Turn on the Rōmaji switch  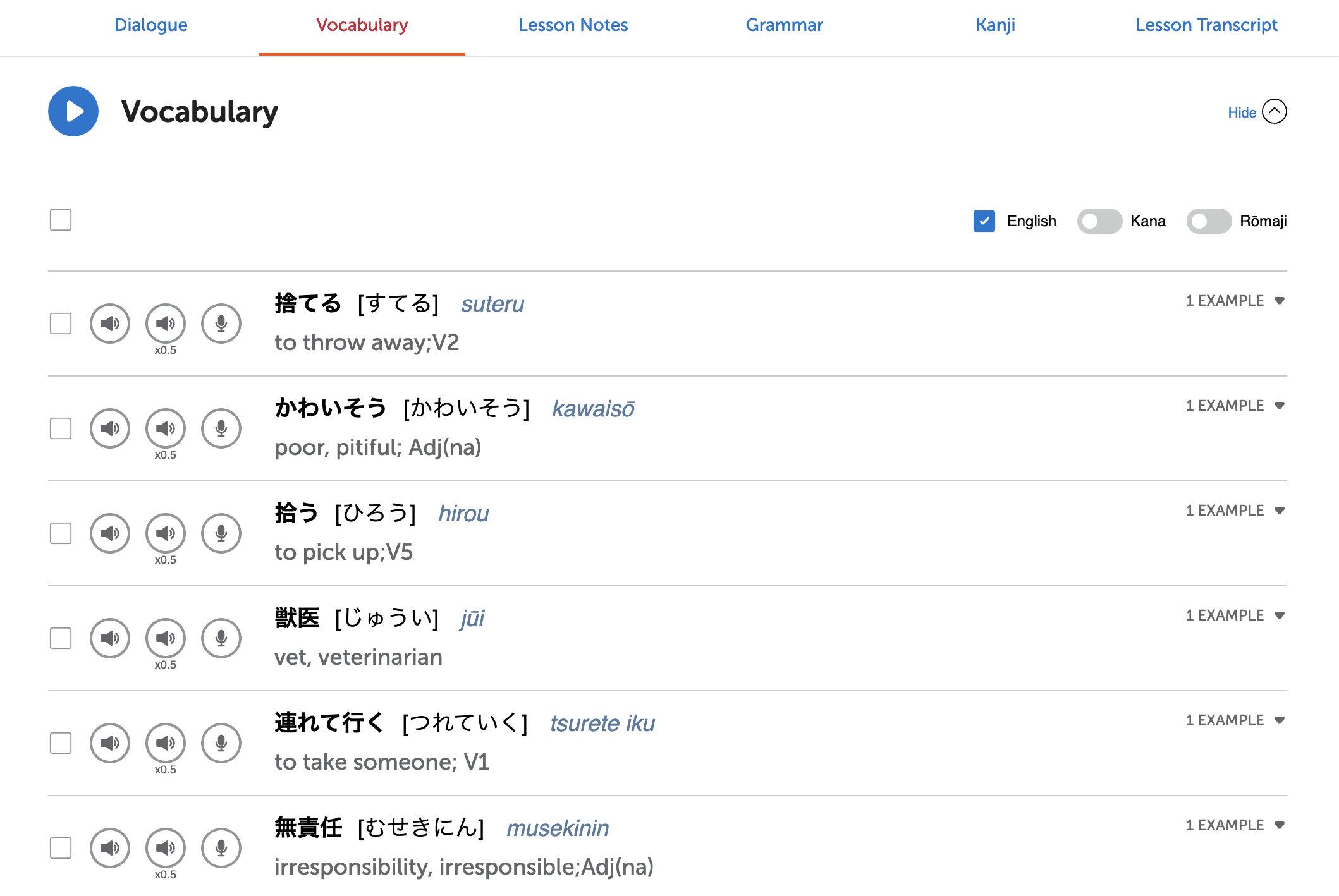(1209, 221)
